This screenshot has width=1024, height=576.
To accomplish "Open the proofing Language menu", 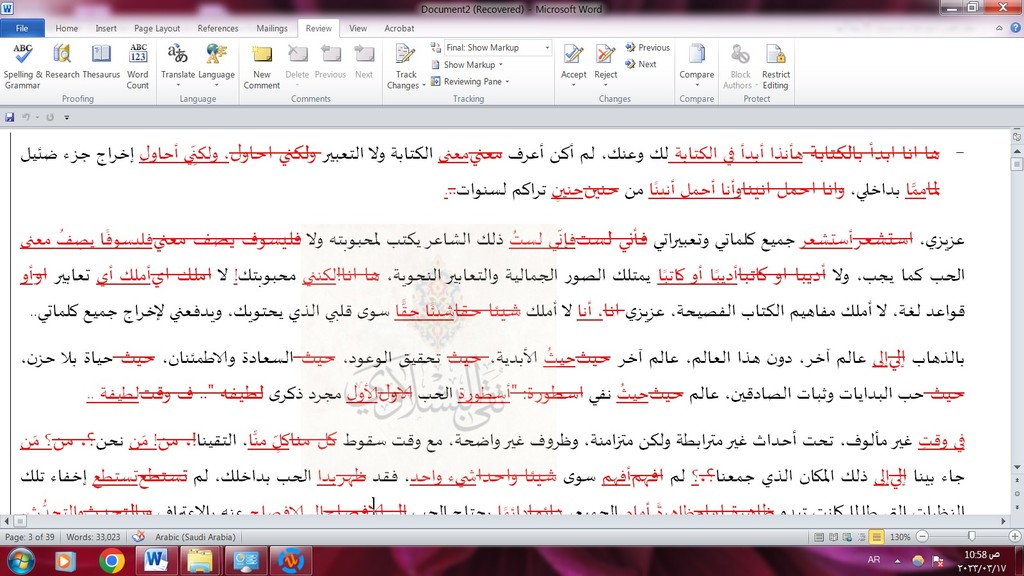I will pos(216,66).
